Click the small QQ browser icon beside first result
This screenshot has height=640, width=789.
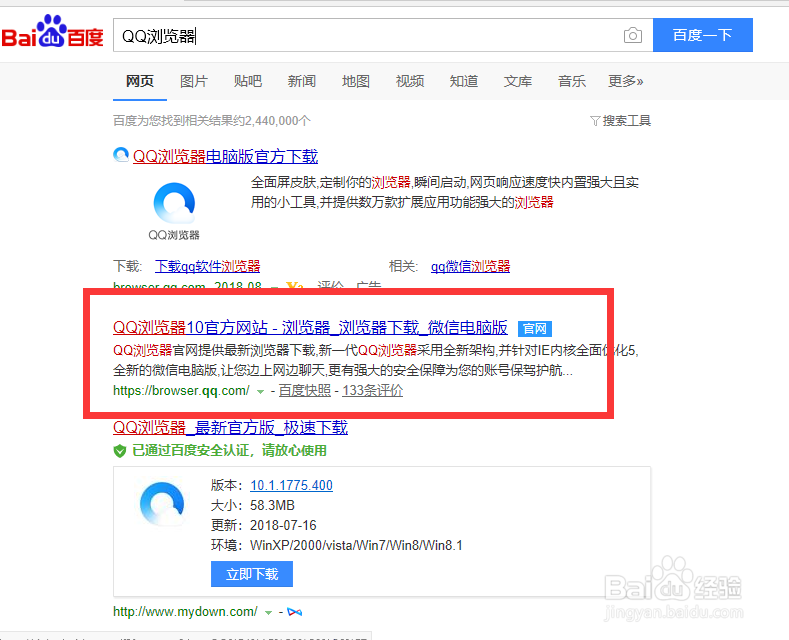(x=121, y=155)
